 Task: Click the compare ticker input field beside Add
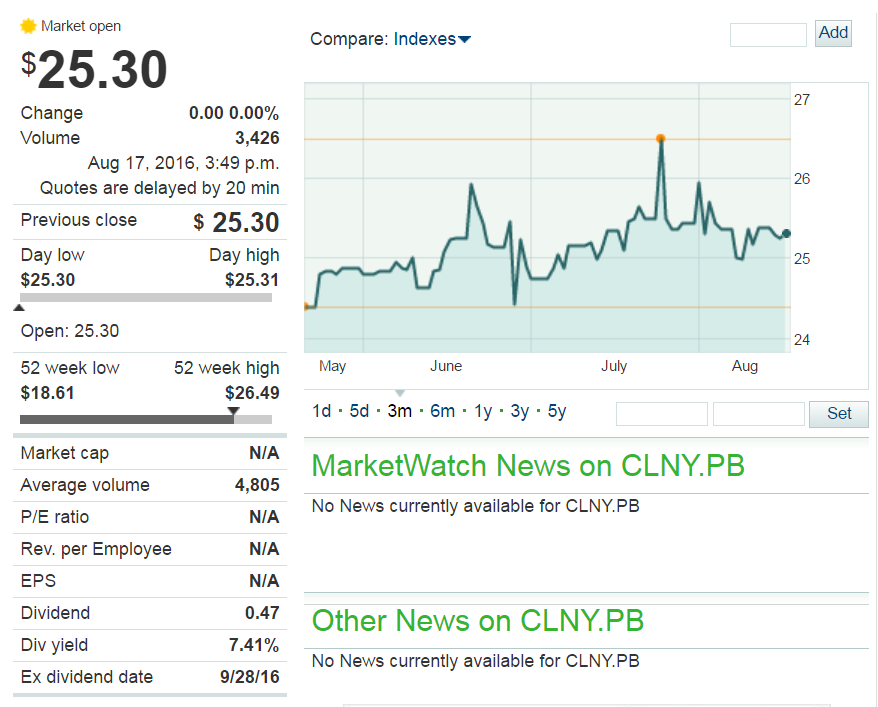(x=767, y=33)
